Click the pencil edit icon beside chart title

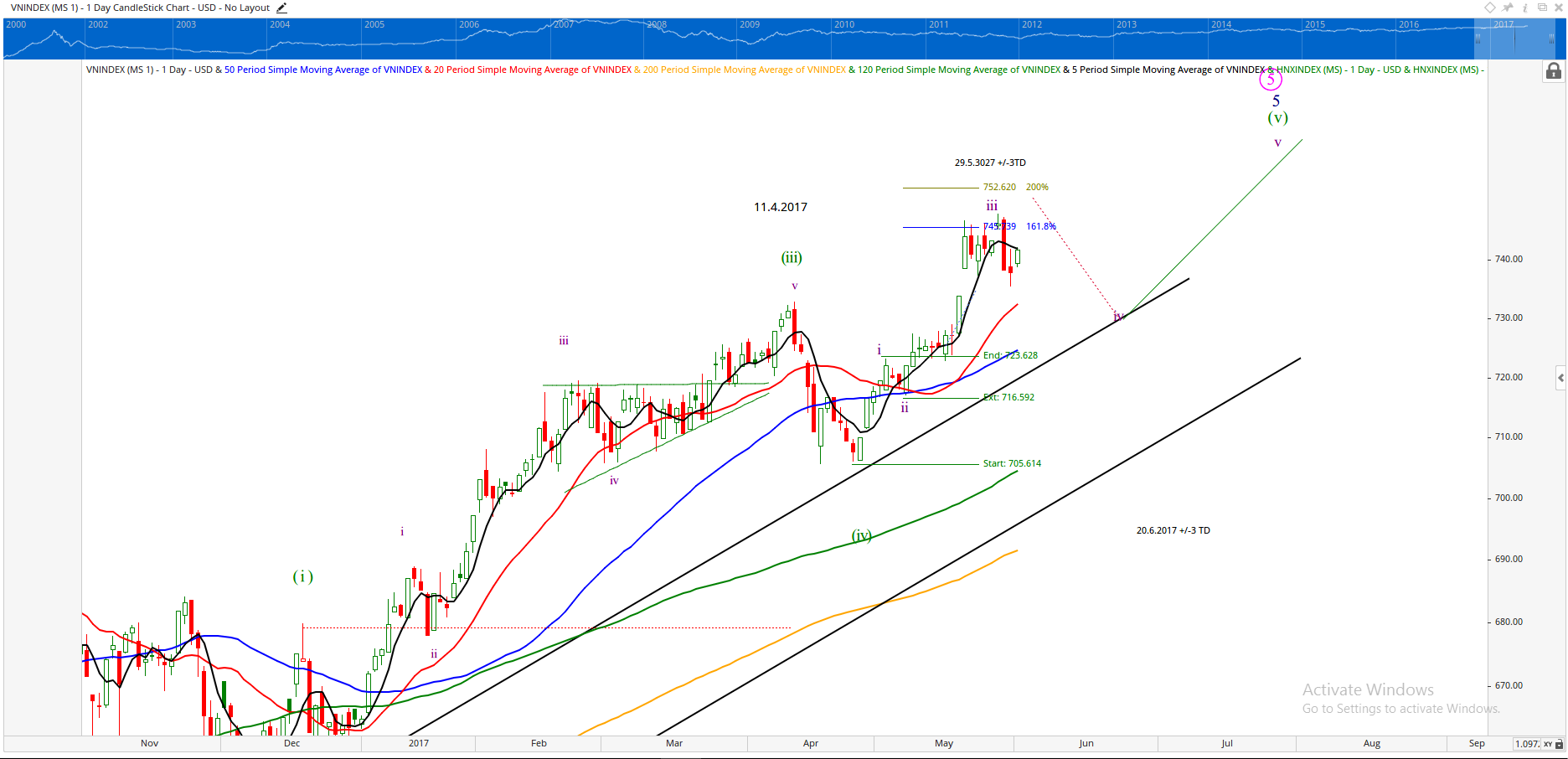281,8
